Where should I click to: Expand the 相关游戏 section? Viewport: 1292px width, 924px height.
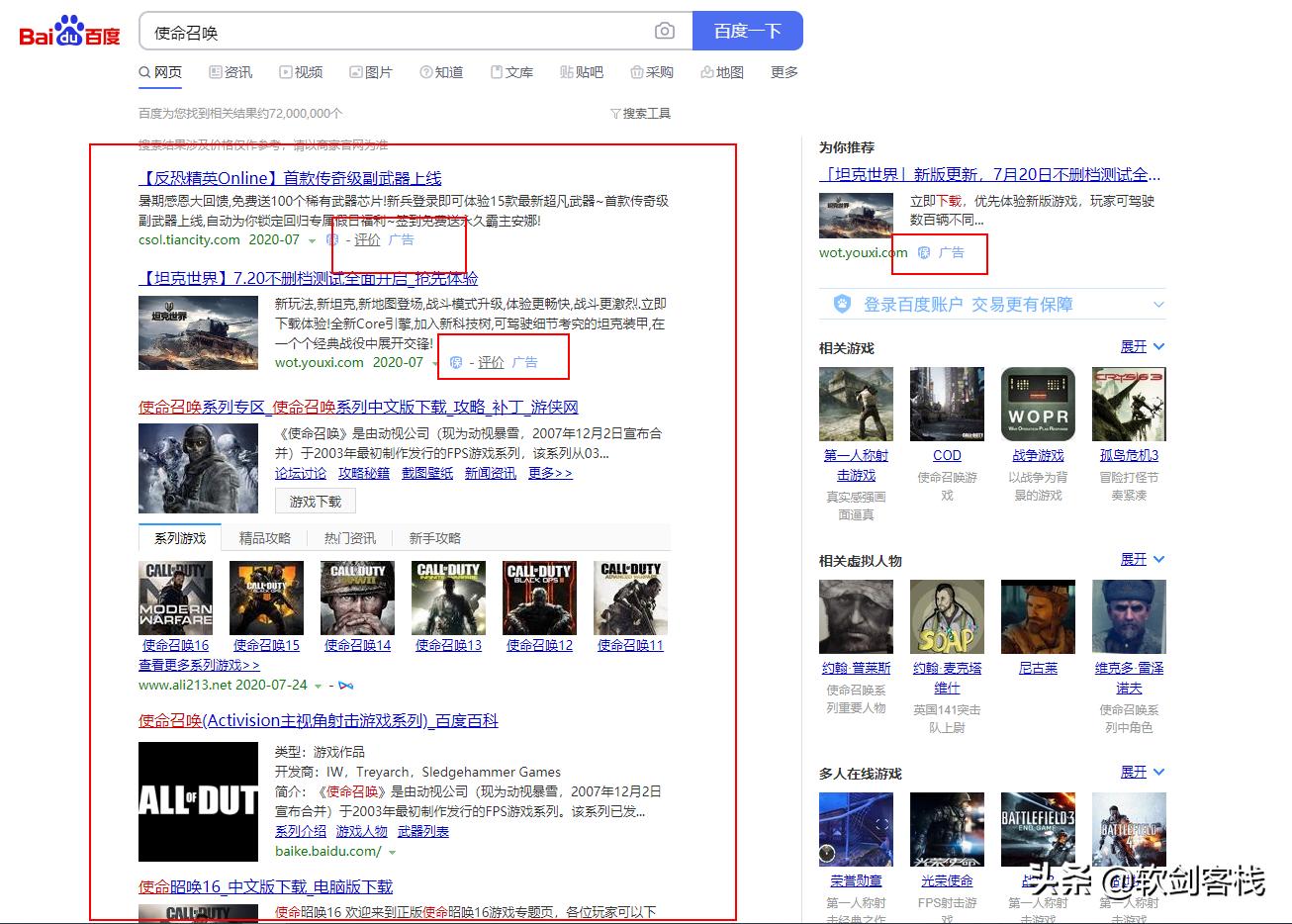coord(1142,347)
